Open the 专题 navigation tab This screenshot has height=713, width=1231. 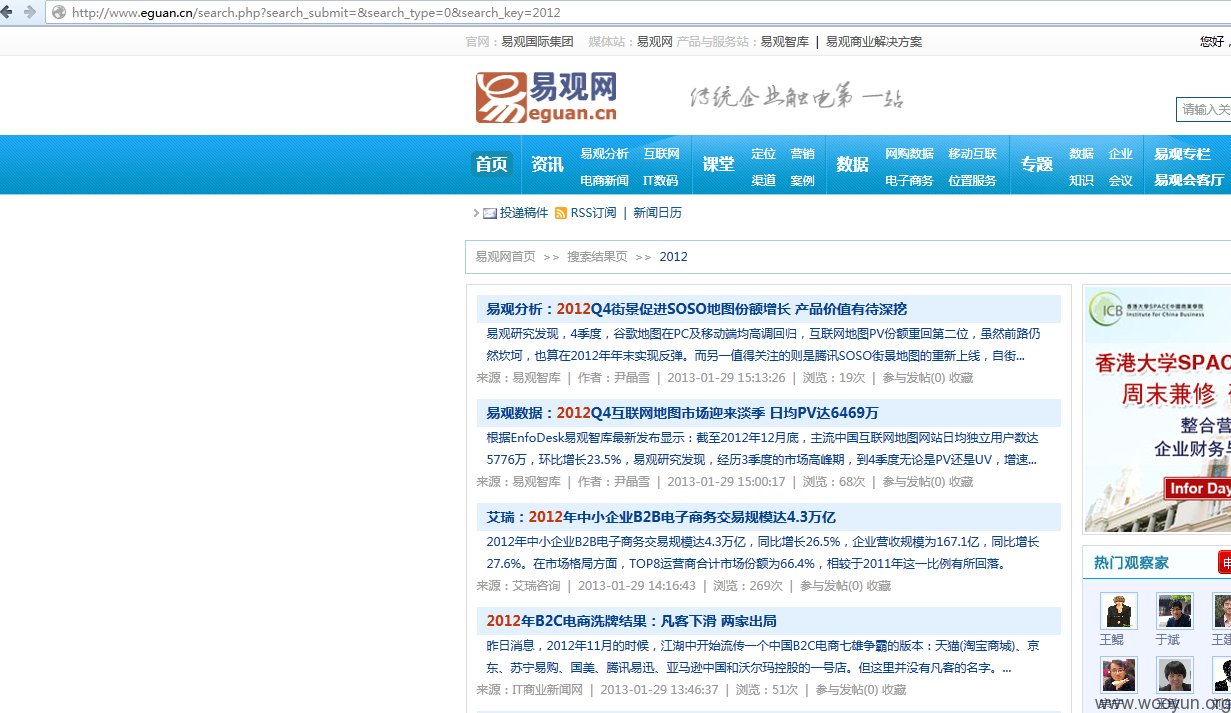(x=1037, y=164)
